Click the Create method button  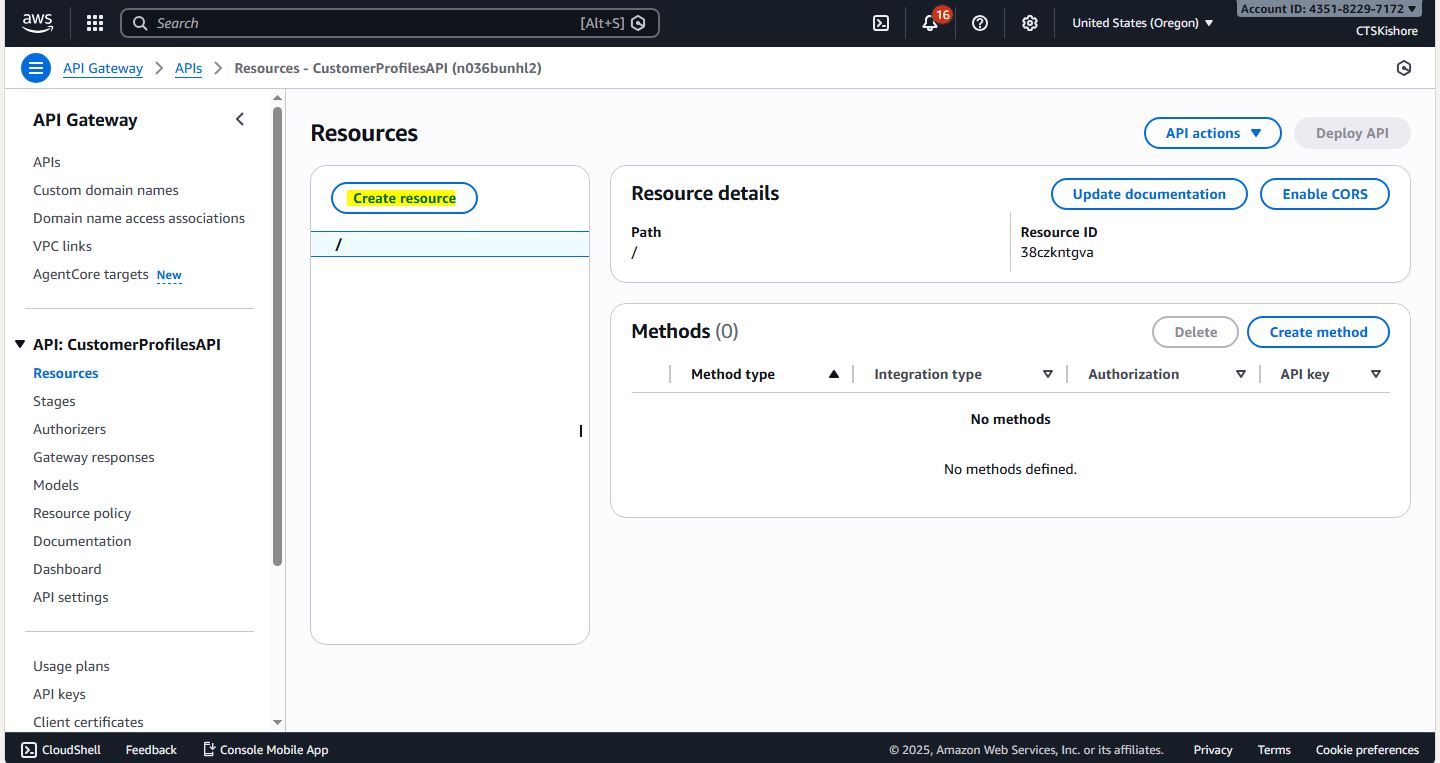pyautogui.click(x=1318, y=332)
